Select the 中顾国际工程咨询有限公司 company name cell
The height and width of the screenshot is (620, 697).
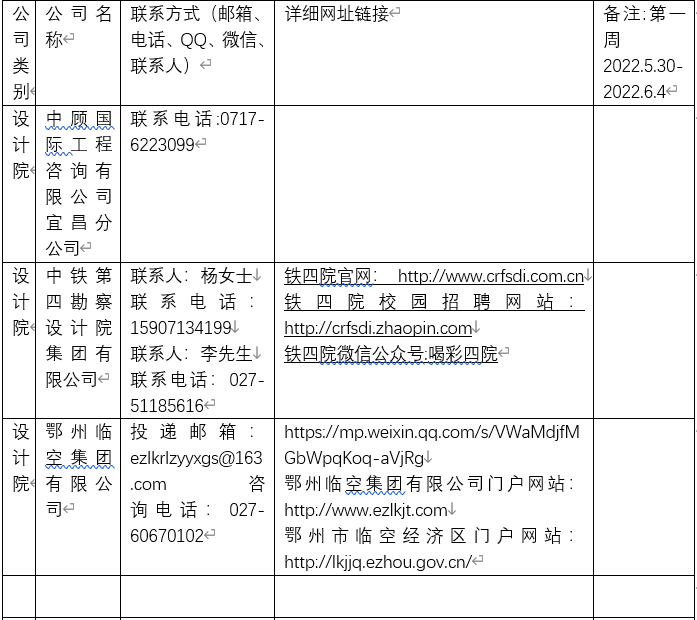point(78,183)
